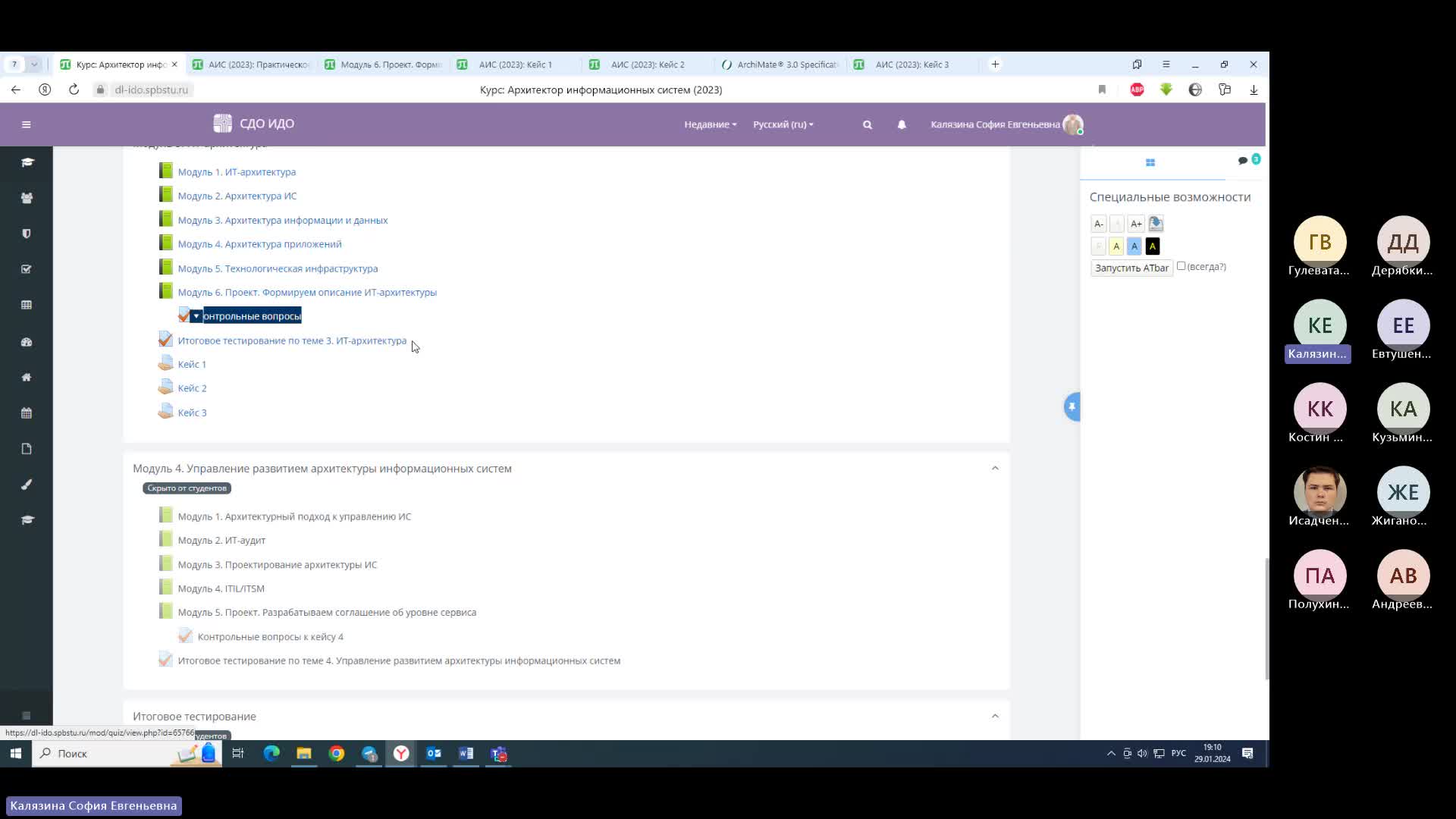Open link Модуль 1. ИТ-архитектура

pos(237,172)
